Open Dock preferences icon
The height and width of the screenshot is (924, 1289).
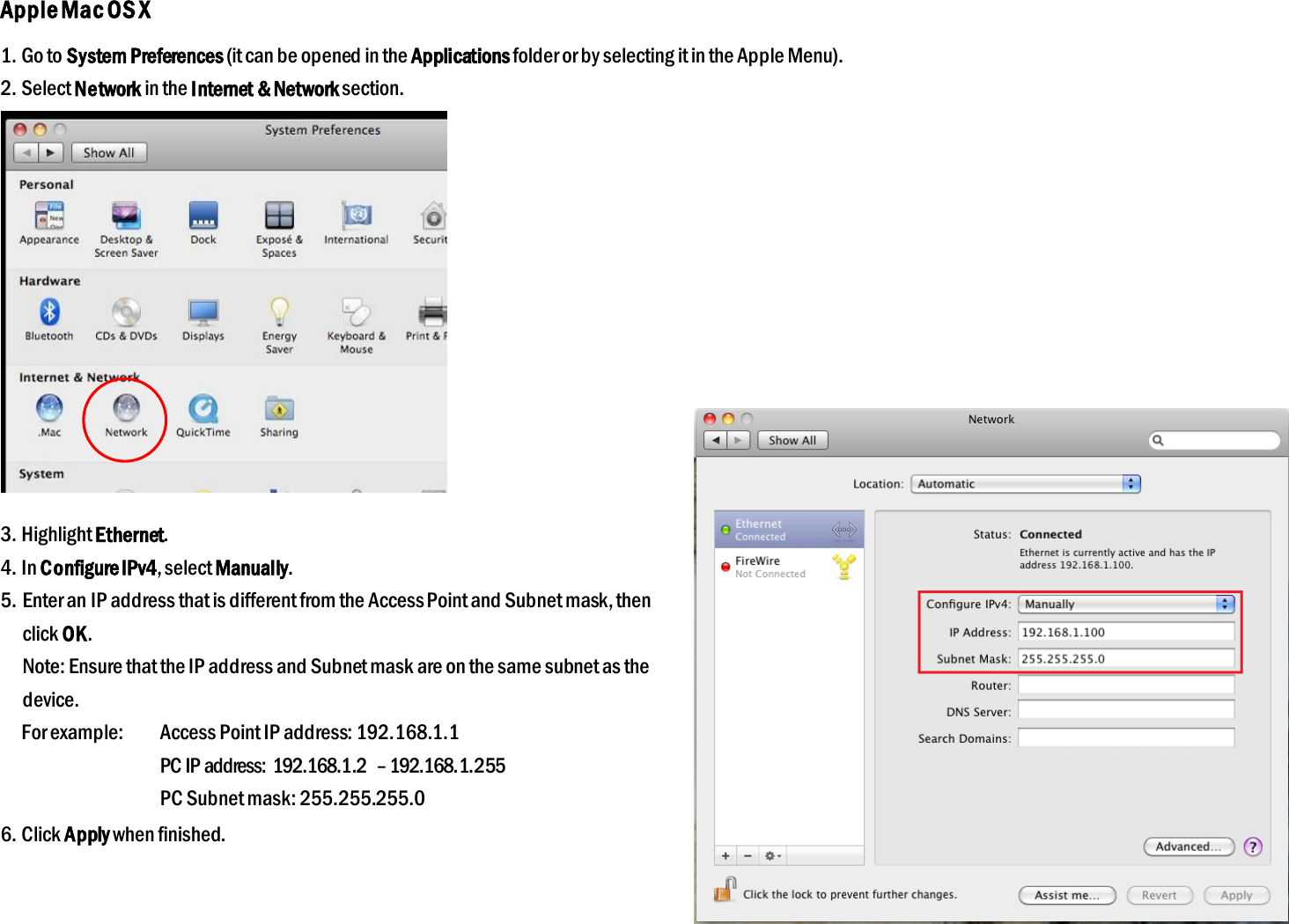click(203, 216)
